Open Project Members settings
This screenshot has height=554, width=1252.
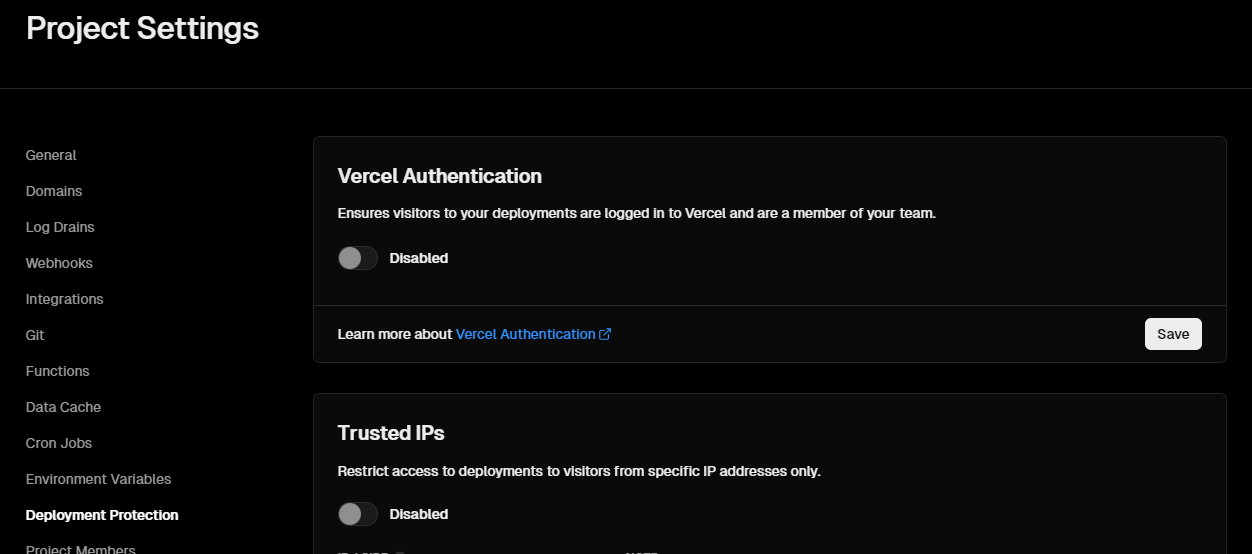pos(80,549)
